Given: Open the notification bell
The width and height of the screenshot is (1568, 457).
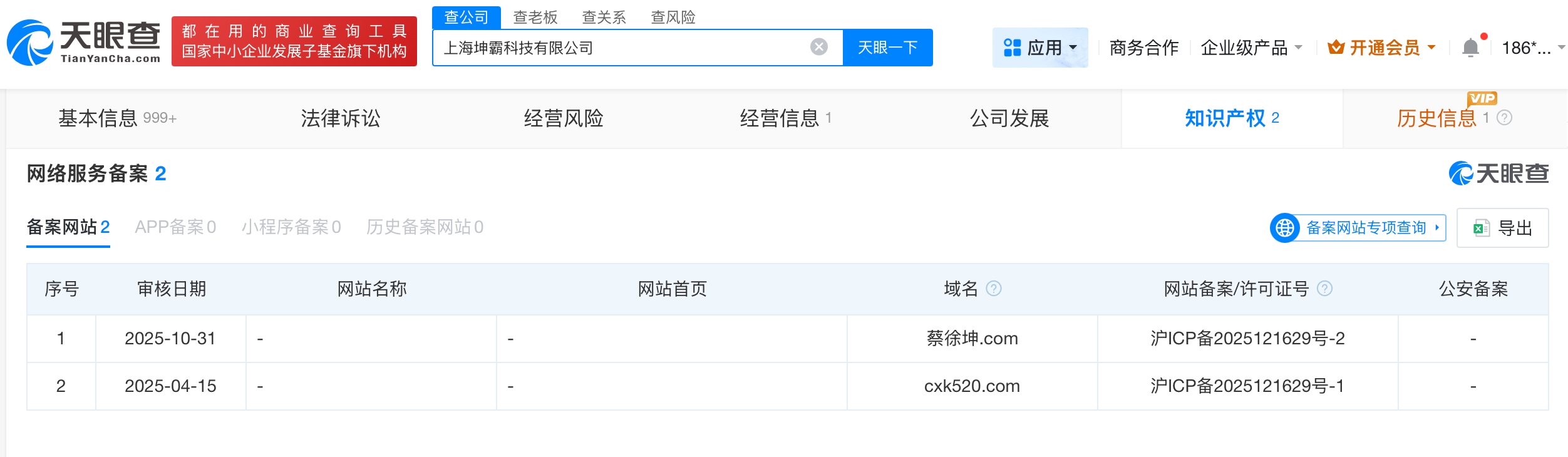Looking at the screenshot, I should pos(1470,48).
